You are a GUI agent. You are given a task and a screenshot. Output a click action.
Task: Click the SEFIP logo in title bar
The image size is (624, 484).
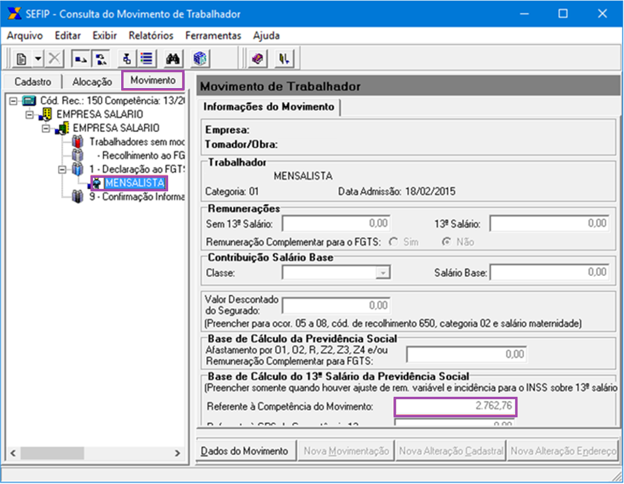14,13
